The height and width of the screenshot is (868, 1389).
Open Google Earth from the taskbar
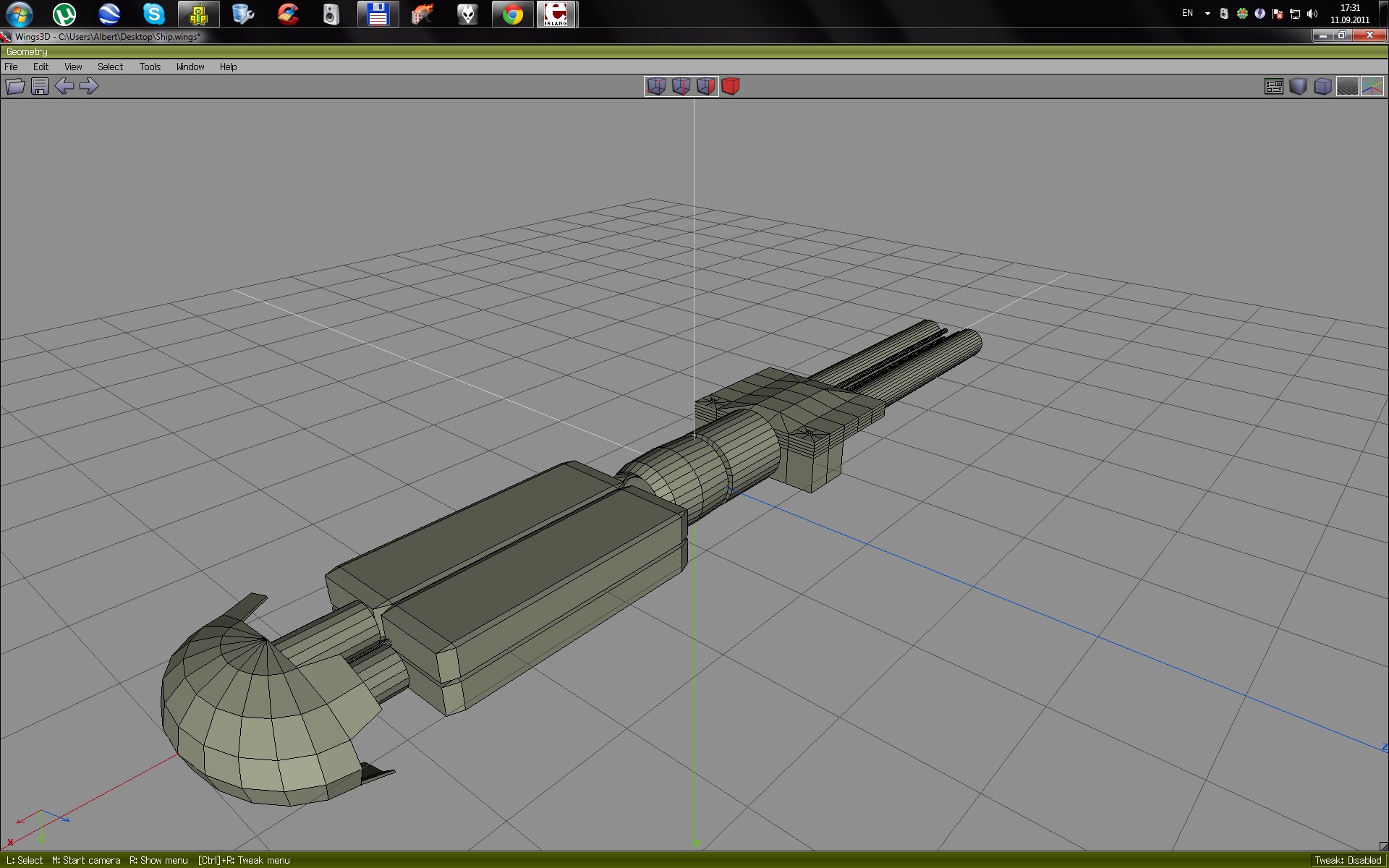pos(109,14)
